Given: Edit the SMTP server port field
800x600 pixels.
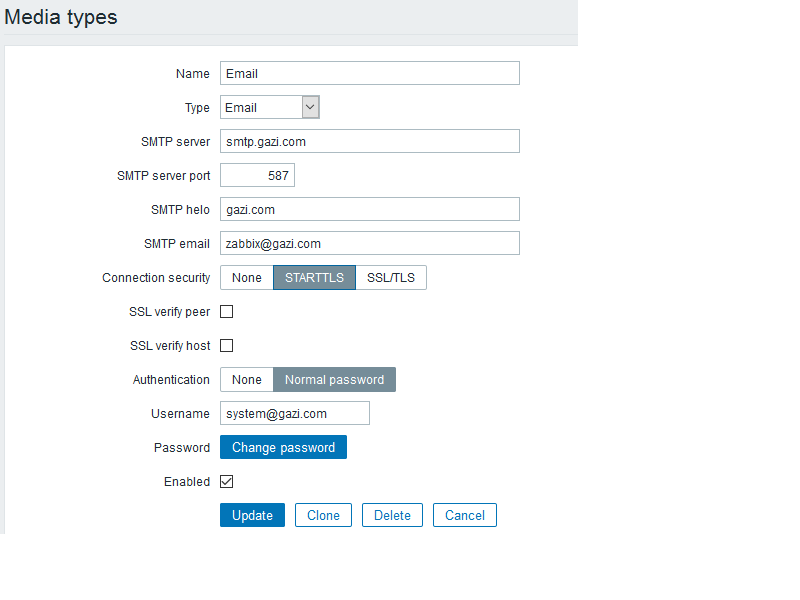Looking at the screenshot, I should point(257,175).
